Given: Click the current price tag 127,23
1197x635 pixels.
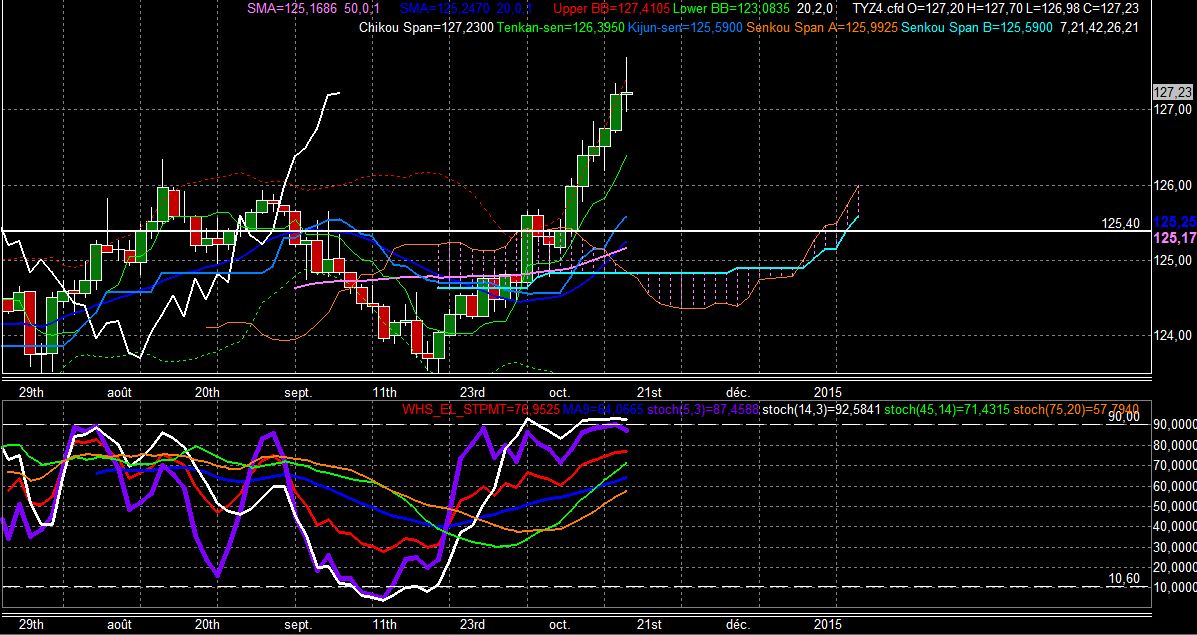Looking at the screenshot, I should tap(1173, 92).
